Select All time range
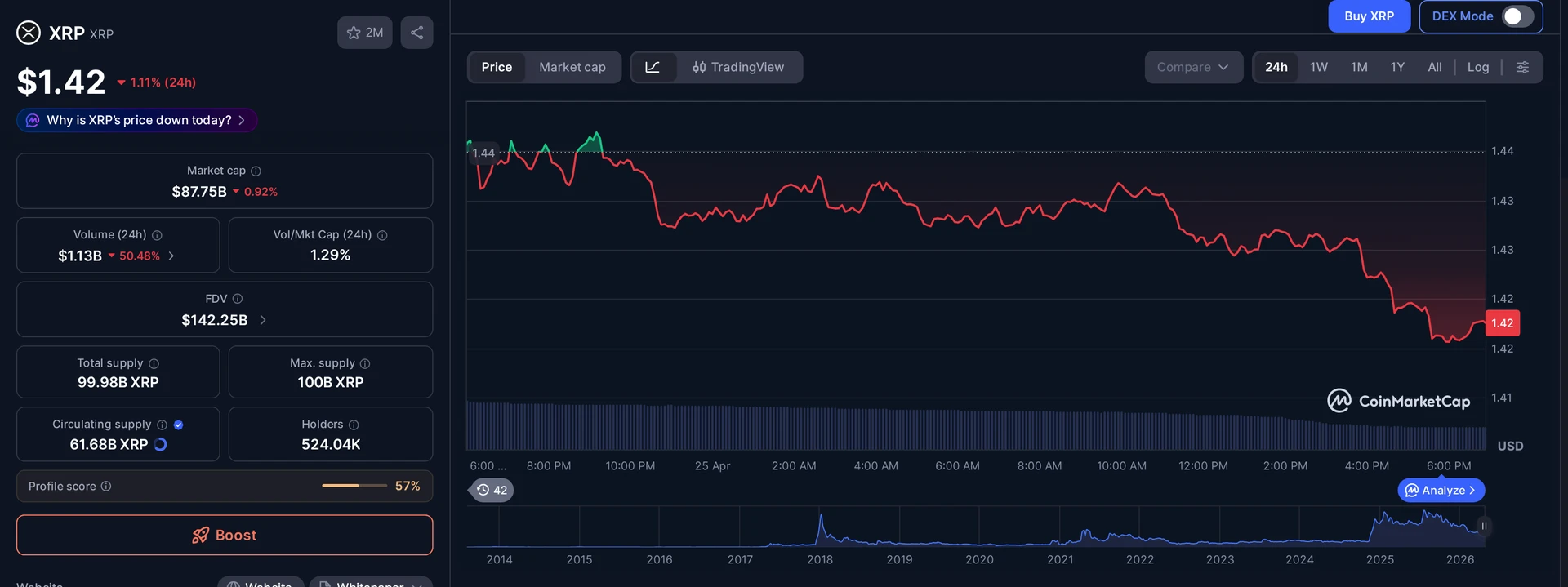 (1435, 67)
